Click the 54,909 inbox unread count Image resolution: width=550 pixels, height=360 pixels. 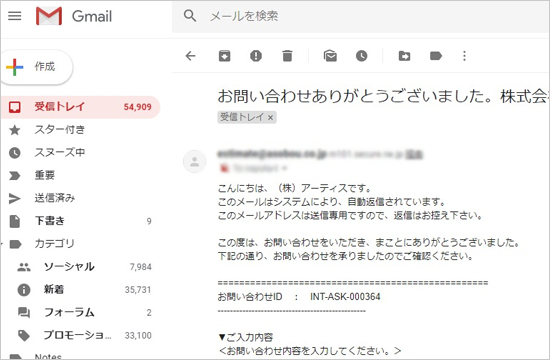click(138, 107)
